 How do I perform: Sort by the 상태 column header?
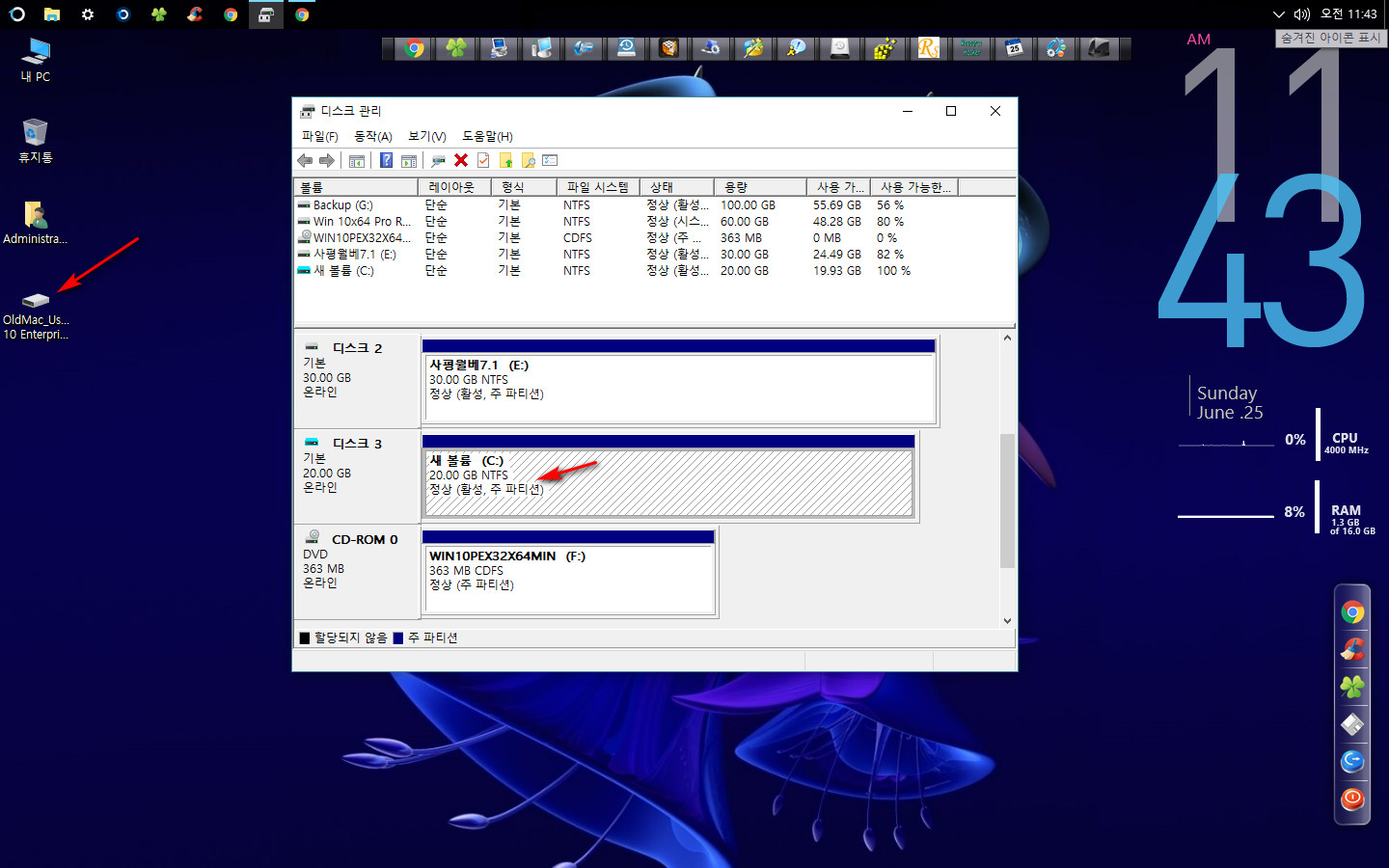pyautogui.click(x=676, y=187)
